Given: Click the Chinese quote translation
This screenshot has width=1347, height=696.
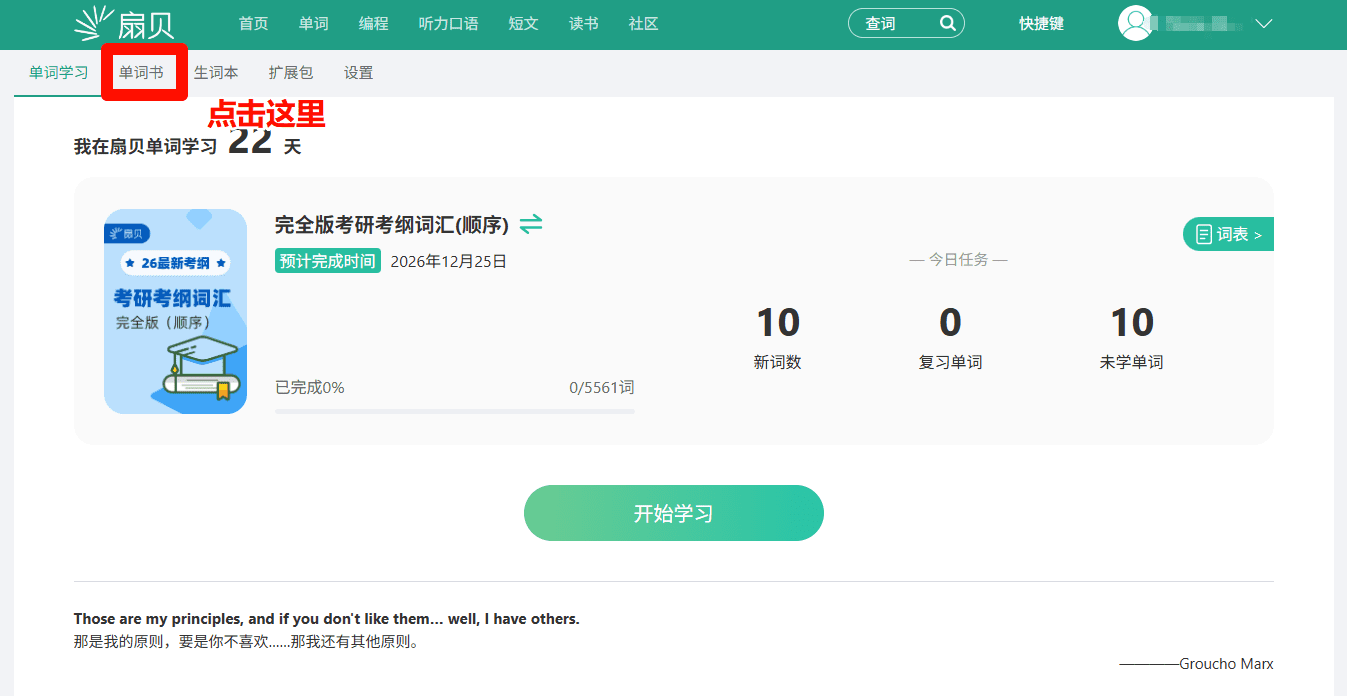Looking at the screenshot, I should point(249,641).
